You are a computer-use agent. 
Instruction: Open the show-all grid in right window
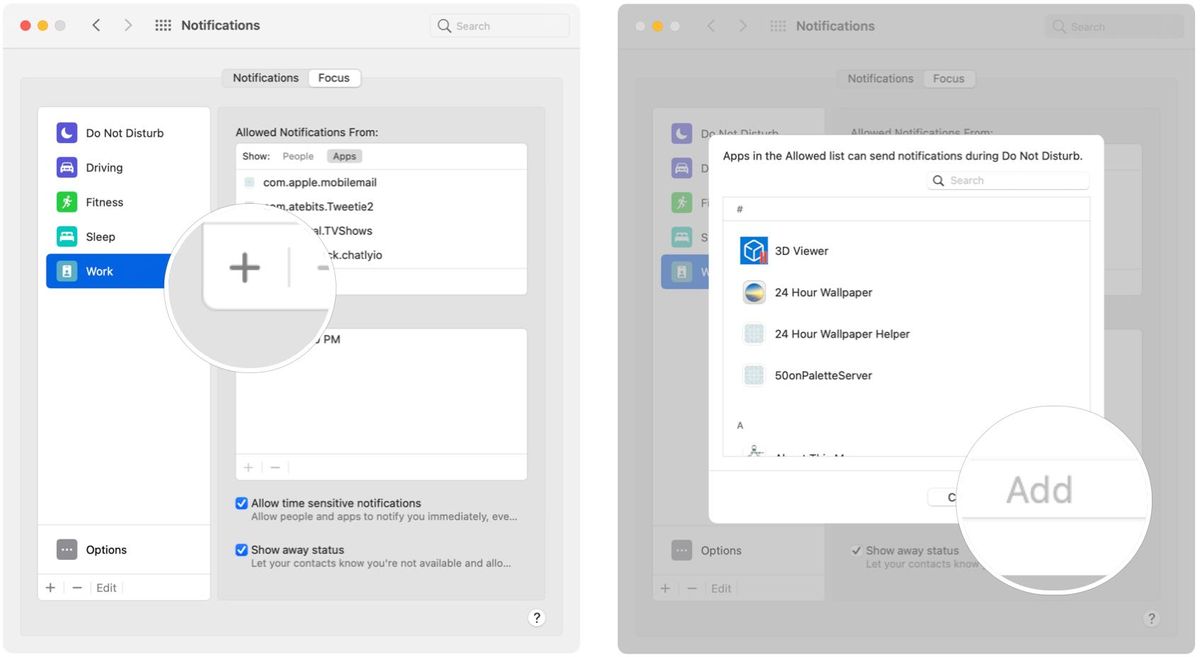(778, 26)
